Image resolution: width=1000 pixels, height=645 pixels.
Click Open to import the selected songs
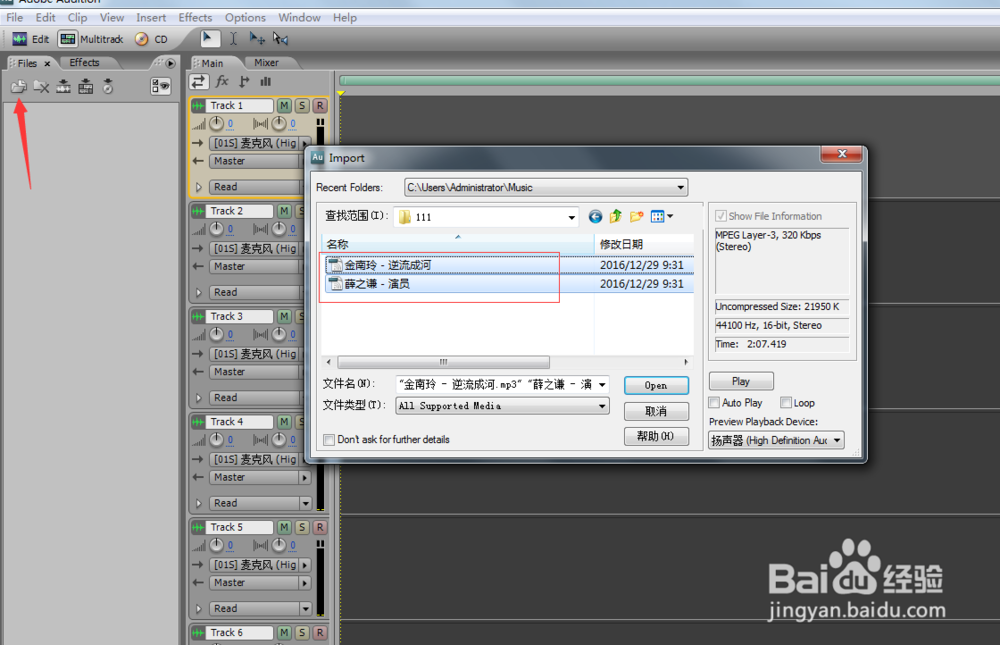[656, 385]
